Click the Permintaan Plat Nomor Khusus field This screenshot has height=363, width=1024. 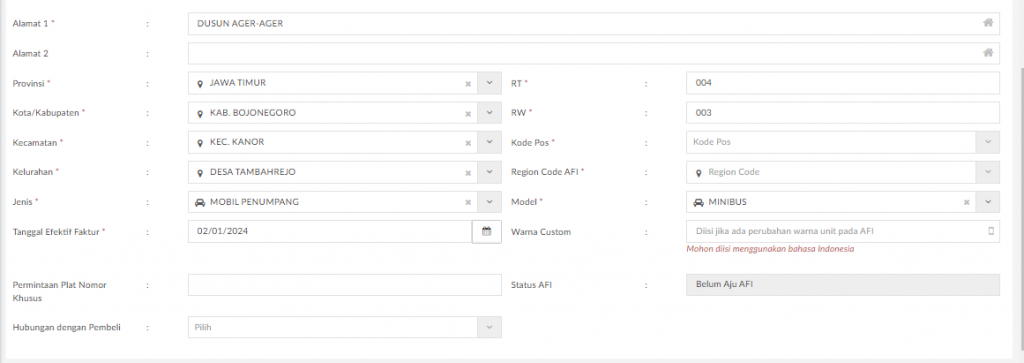[x=345, y=285]
